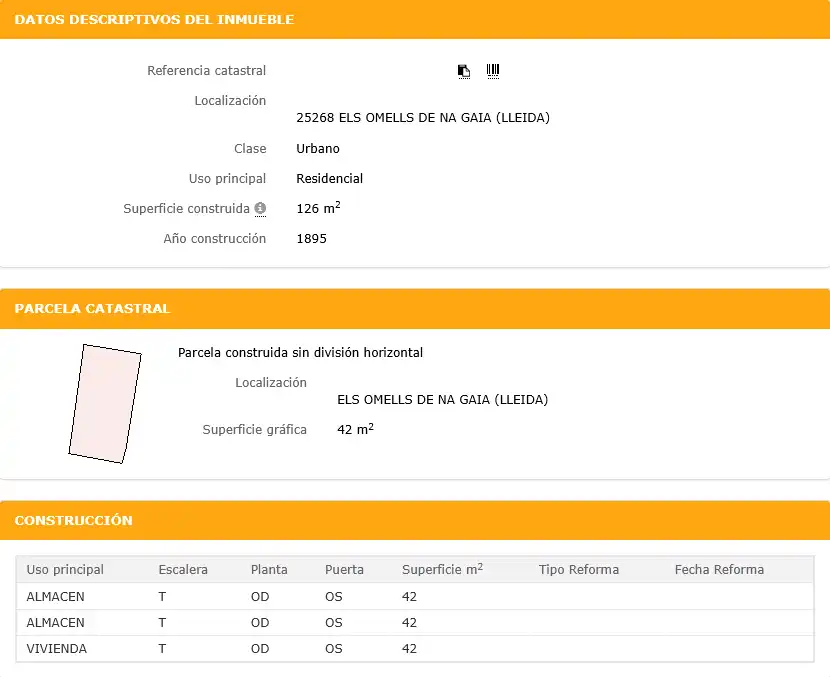Click the Superficie m² column header

click(442, 569)
